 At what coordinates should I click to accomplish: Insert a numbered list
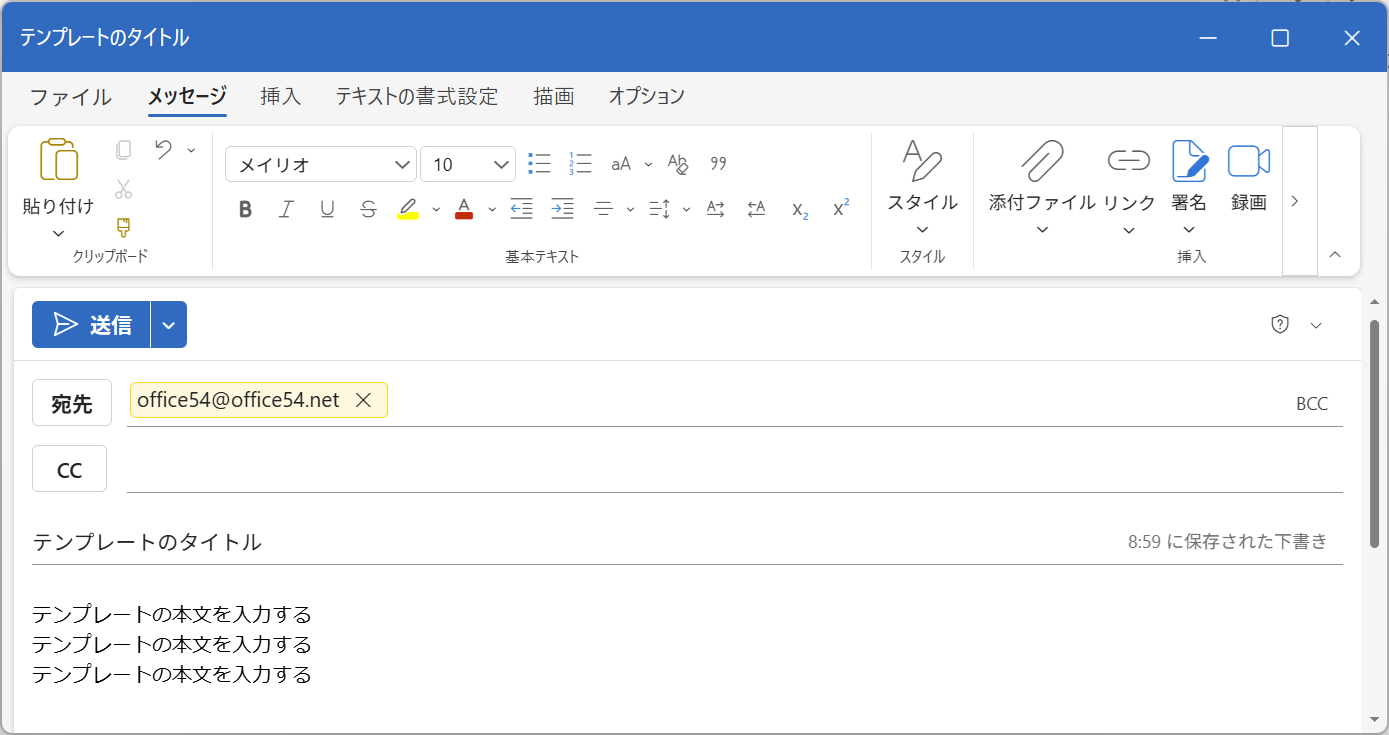click(579, 163)
